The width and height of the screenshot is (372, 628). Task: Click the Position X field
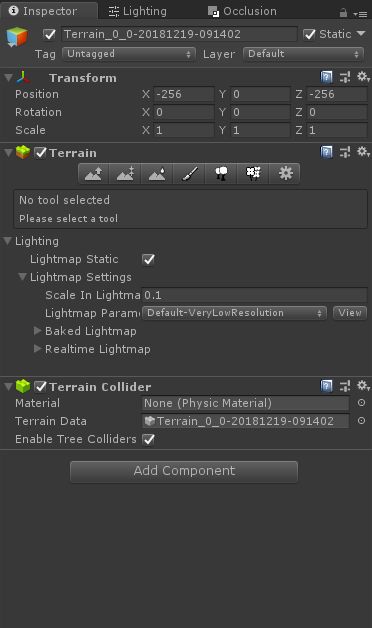pos(184,95)
